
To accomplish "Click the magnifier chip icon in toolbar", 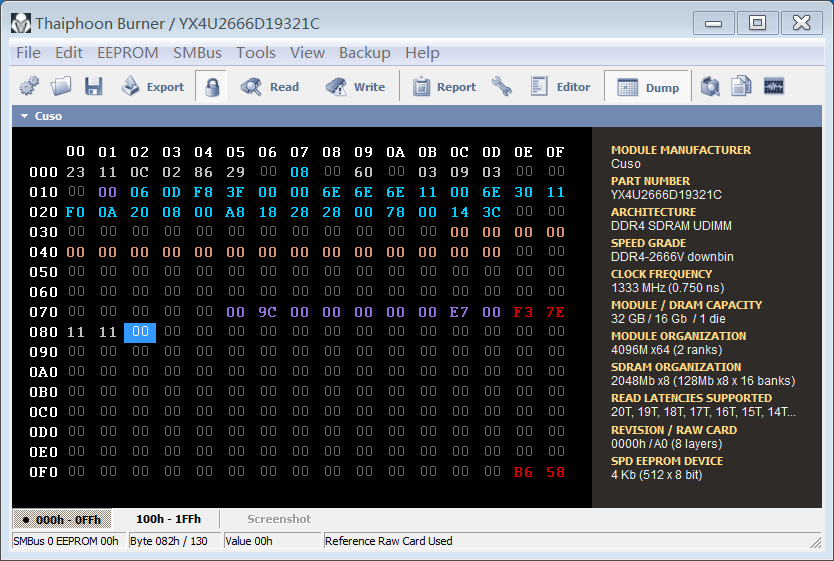I will click(x=710, y=87).
